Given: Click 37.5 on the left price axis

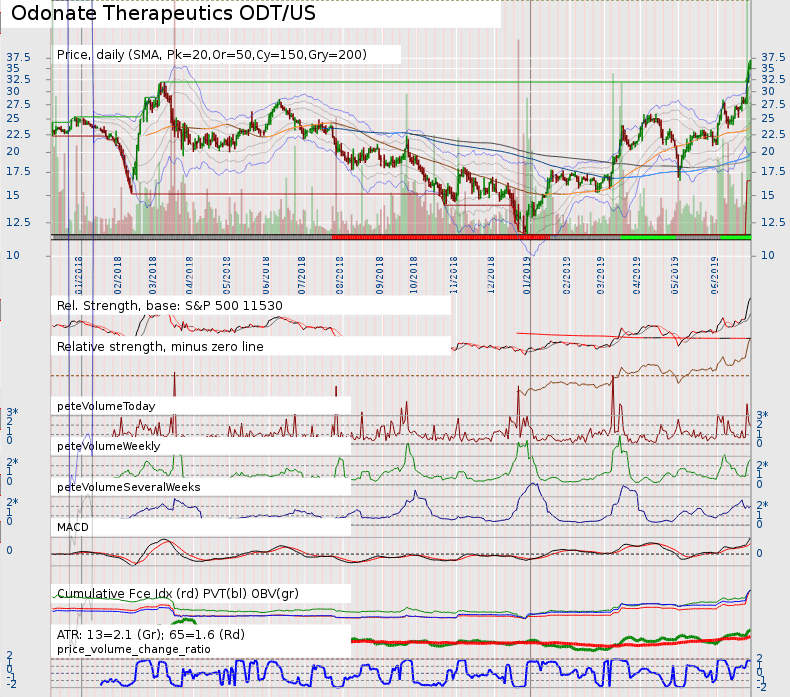Looking at the screenshot, I should (19, 57).
